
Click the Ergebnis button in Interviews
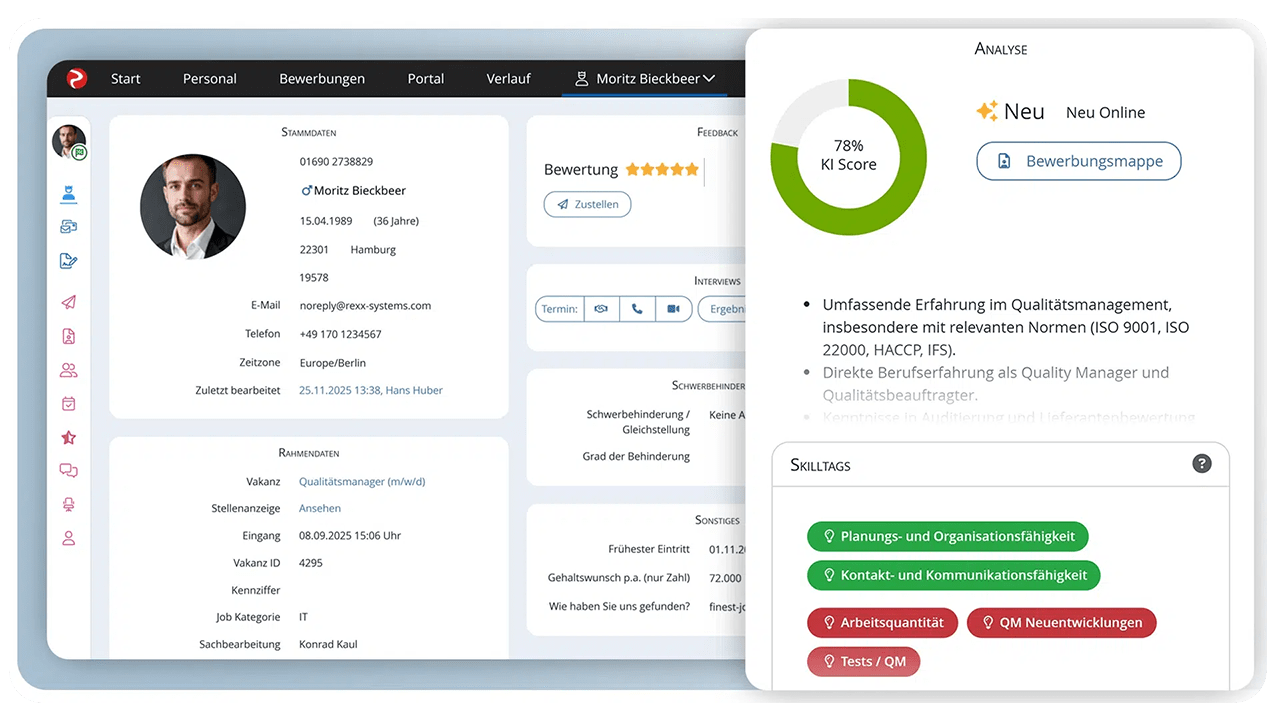(722, 309)
